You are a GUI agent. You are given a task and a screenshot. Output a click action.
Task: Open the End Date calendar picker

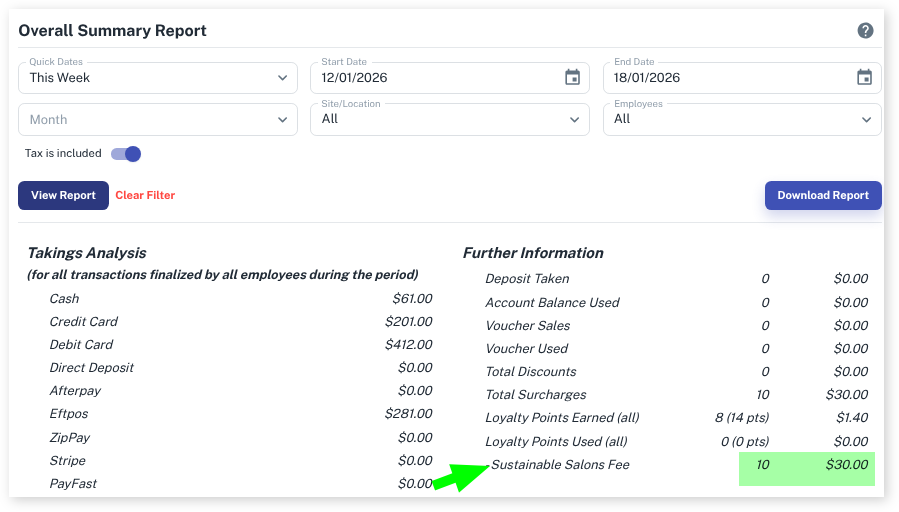864,78
